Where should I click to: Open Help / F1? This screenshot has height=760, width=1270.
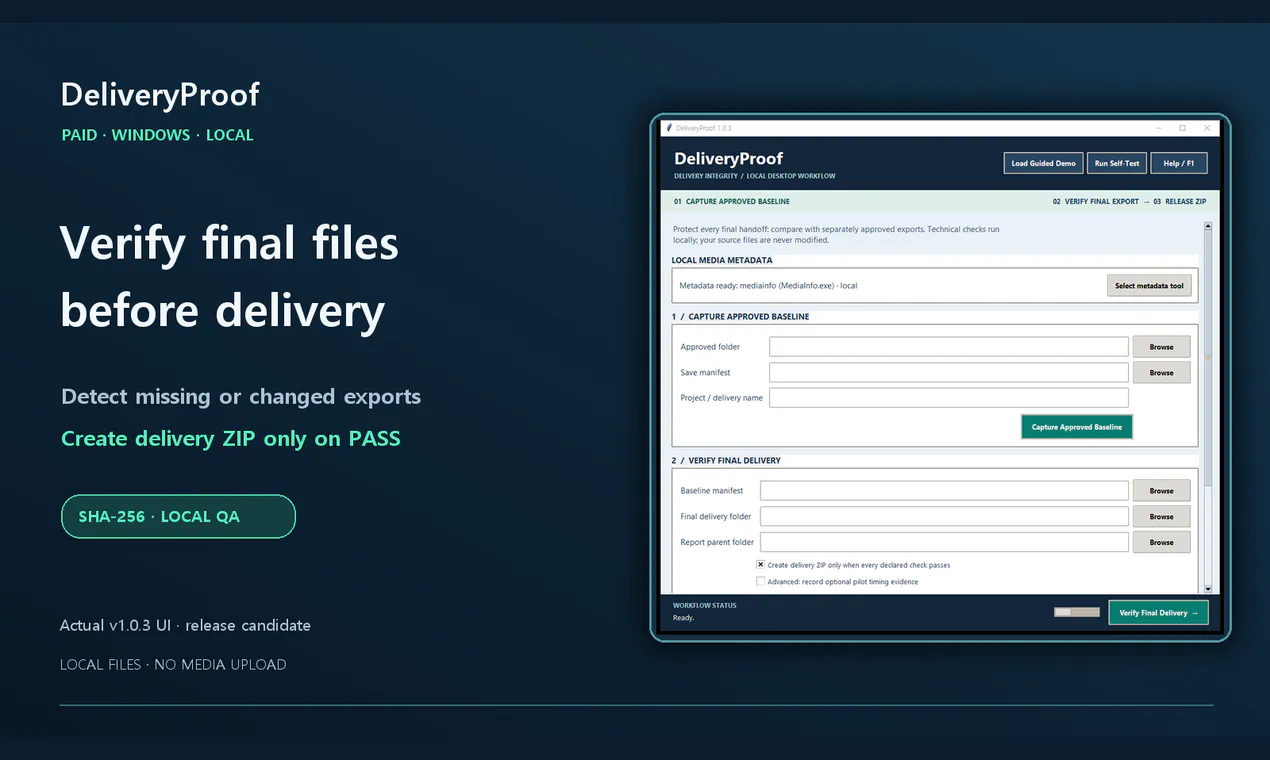(1179, 163)
